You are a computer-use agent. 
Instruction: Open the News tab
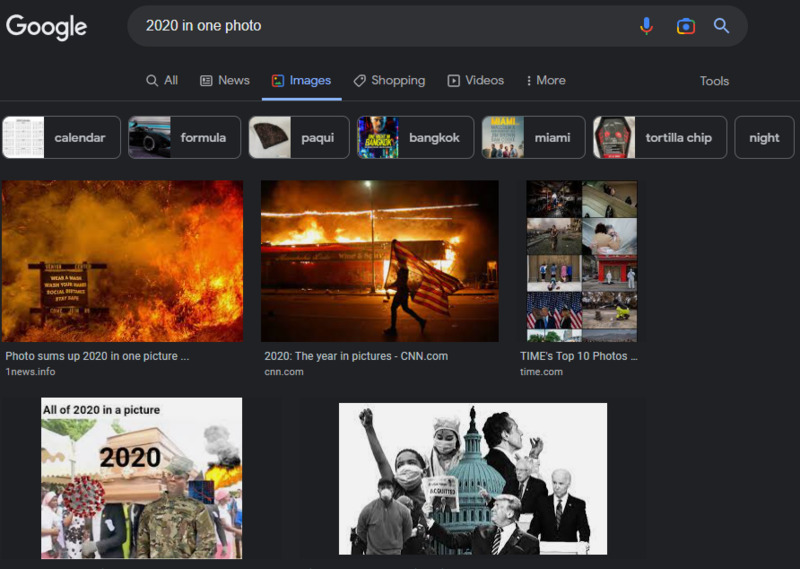coord(225,80)
